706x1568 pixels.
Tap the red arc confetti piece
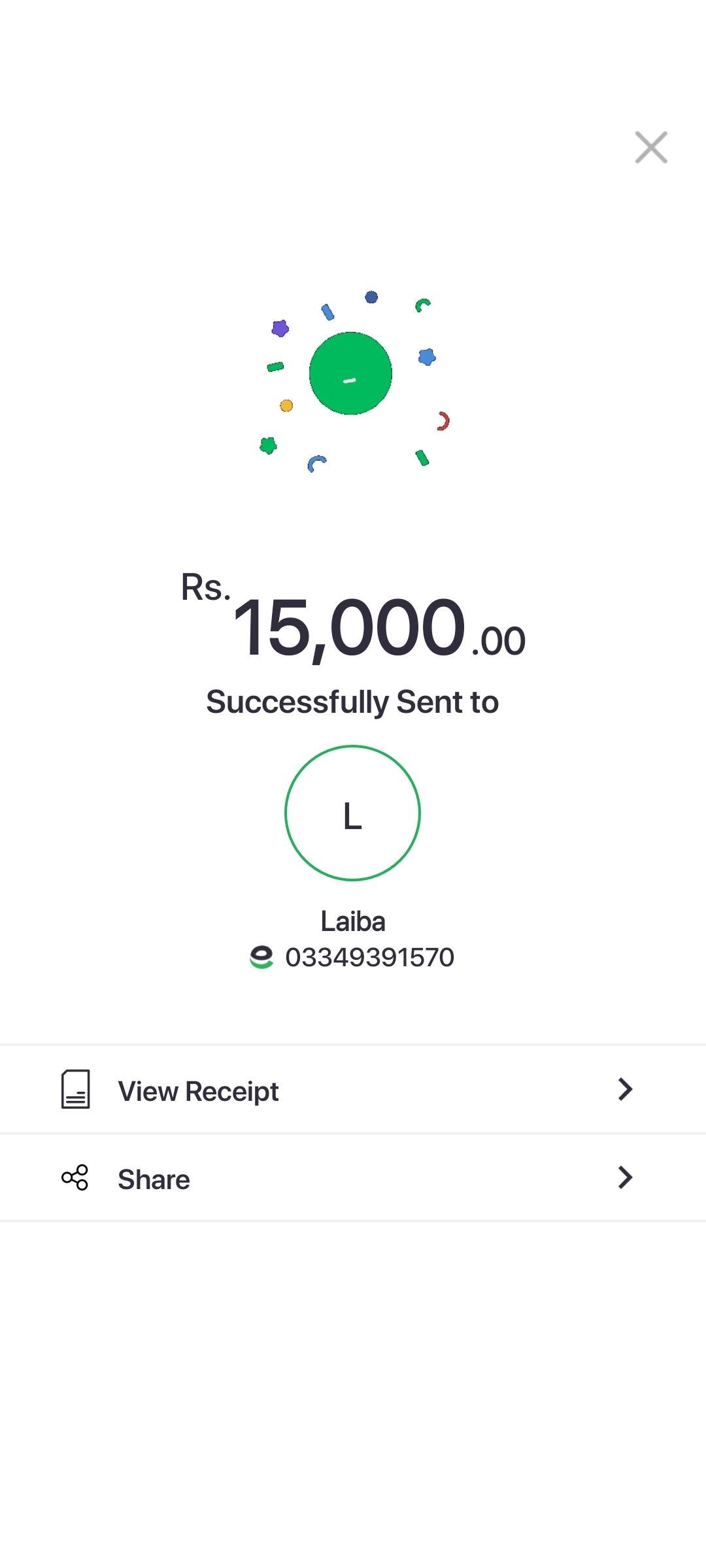[x=443, y=421]
